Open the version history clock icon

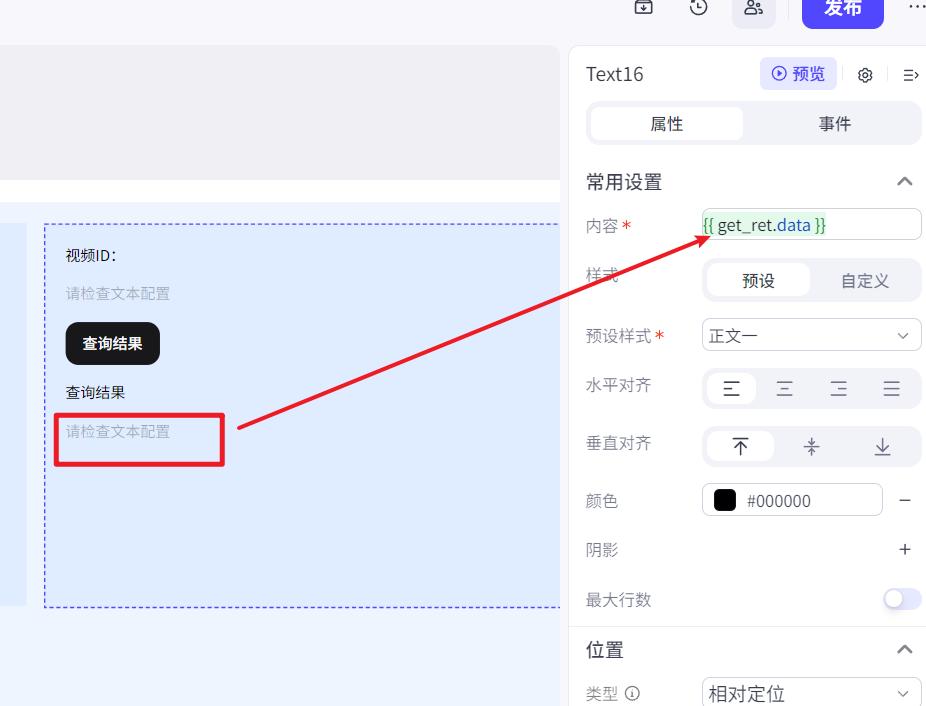tap(698, 8)
